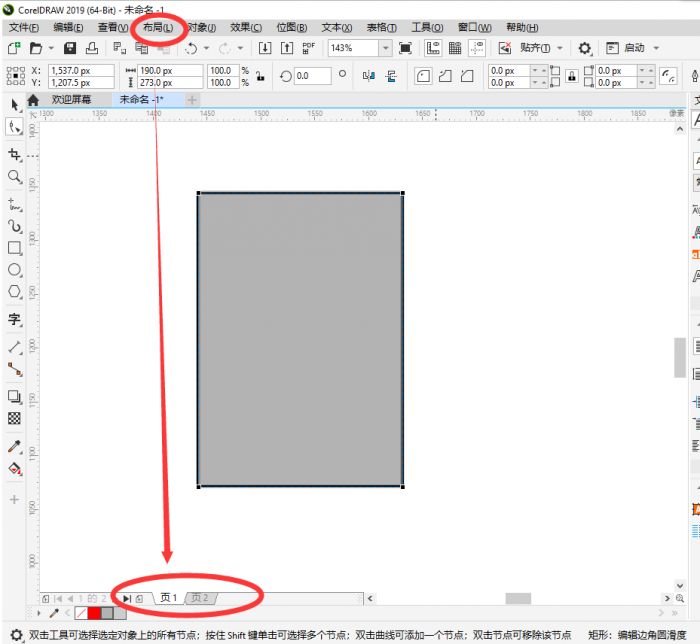700x644 pixels.
Task: Select the Color Eyedropper tool
Action: 14,446
